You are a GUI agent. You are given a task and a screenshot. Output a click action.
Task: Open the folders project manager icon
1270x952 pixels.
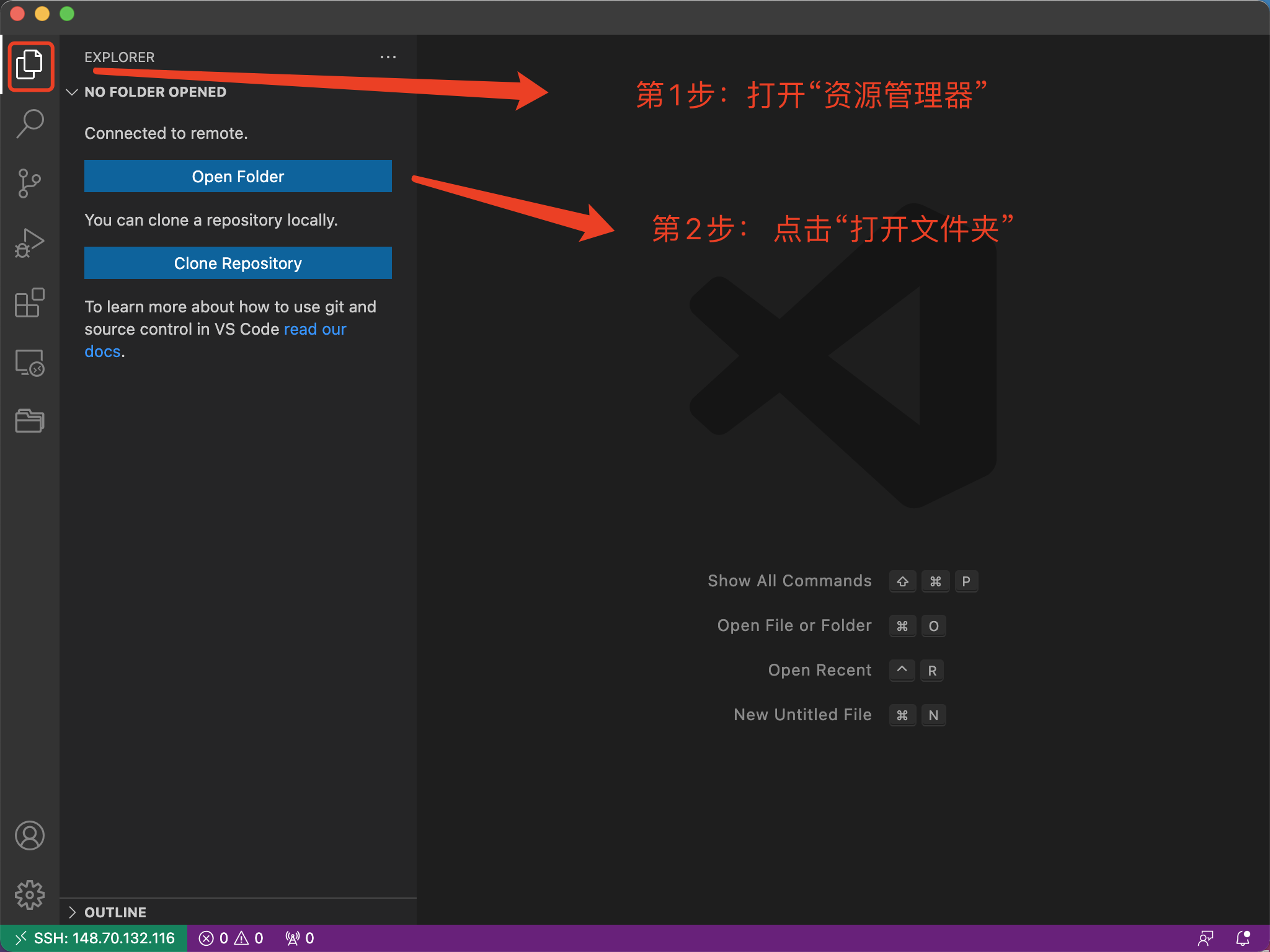click(30, 421)
